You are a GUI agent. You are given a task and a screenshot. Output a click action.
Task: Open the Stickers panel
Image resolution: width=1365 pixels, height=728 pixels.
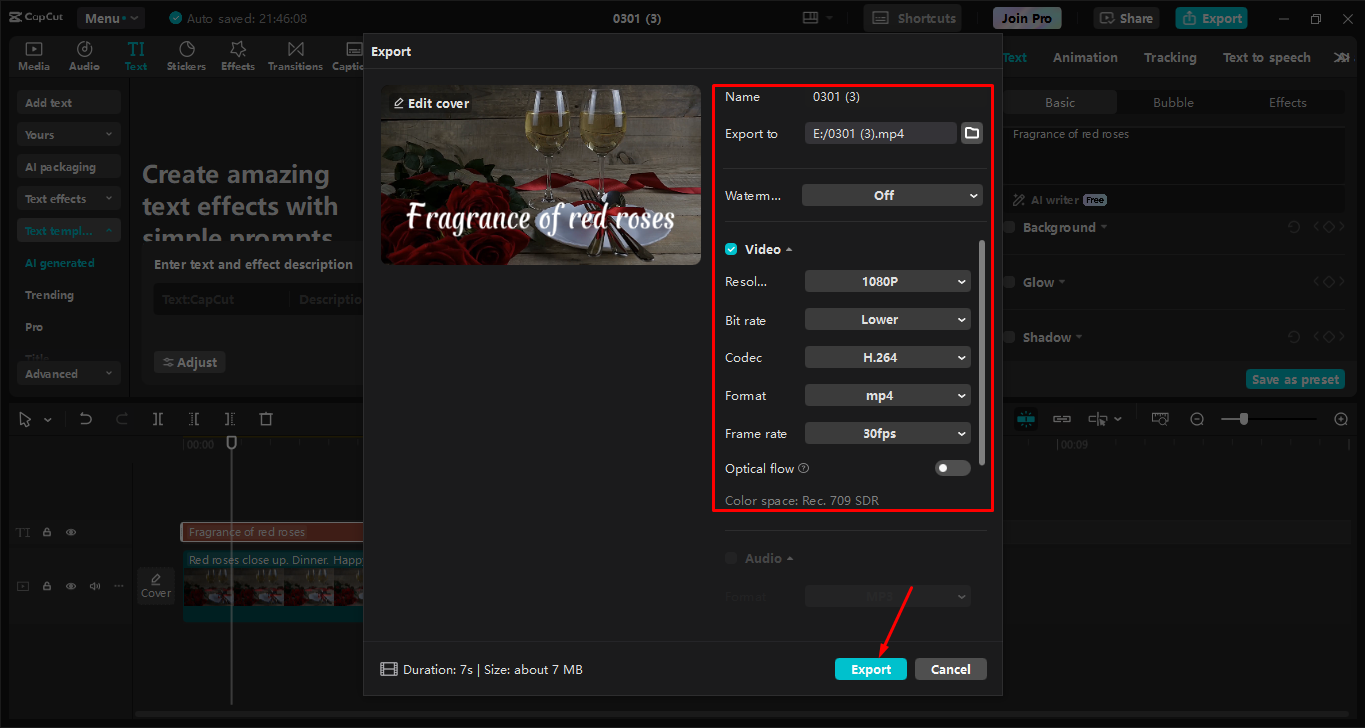(x=186, y=55)
